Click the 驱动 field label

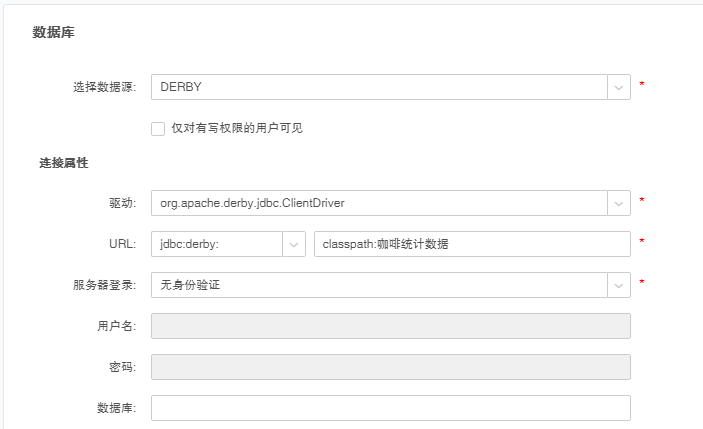122,203
